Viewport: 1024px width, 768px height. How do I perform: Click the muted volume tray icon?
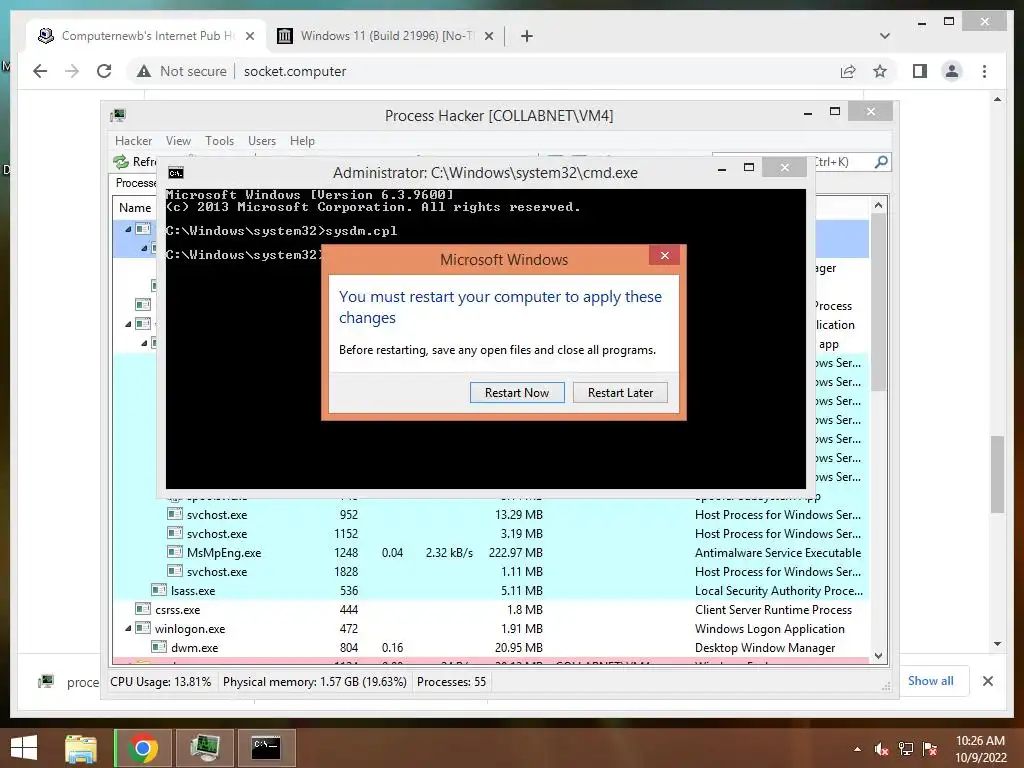pyautogui.click(x=882, y=749)
